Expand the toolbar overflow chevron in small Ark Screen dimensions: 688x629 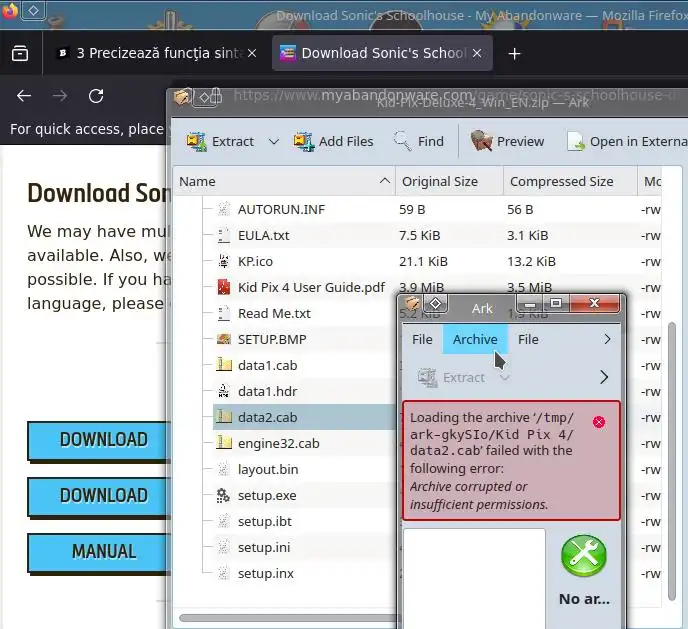click(x=604, y=377)
